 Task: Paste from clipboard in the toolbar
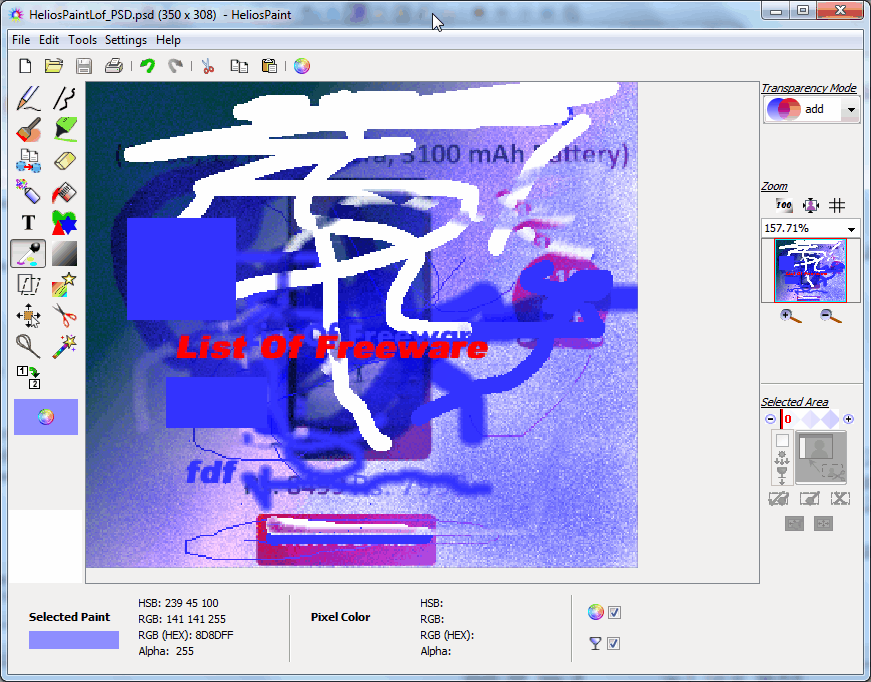[x=269, y=66]
